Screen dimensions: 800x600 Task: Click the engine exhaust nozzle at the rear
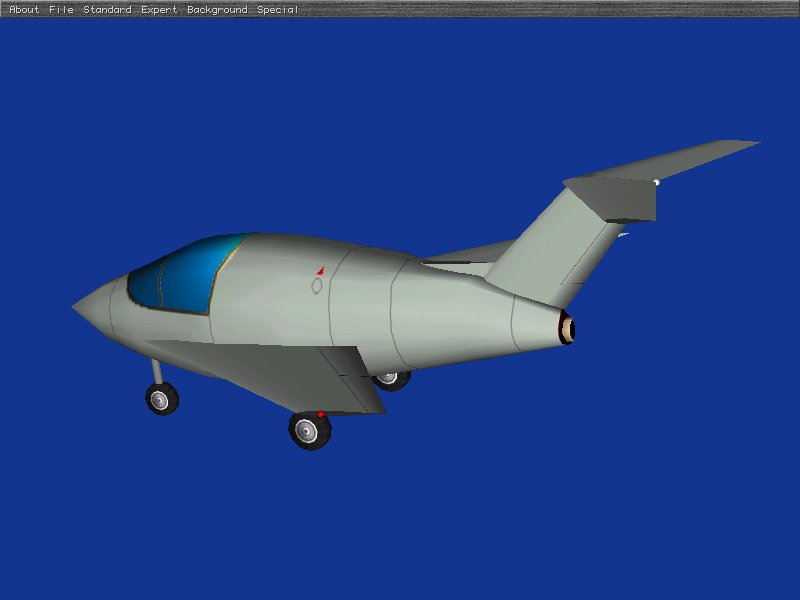click(x=567, y=327)
